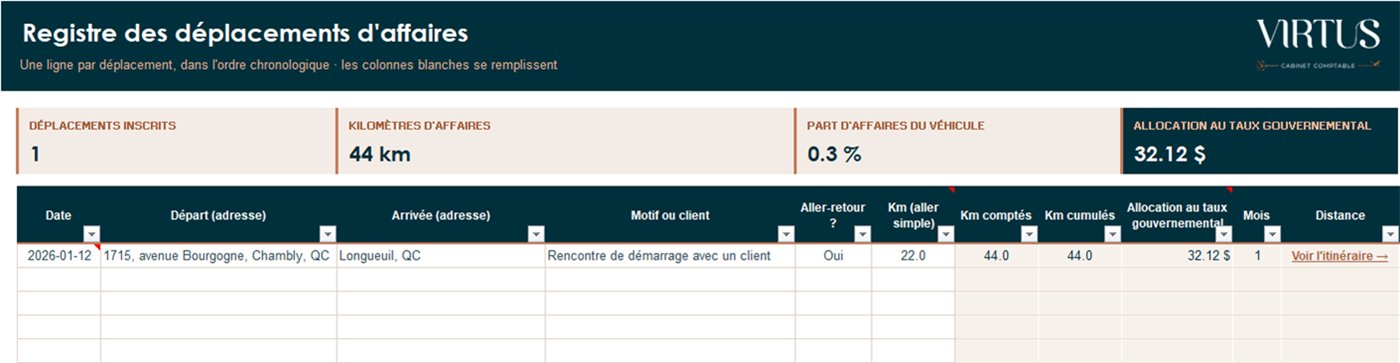Open the Date column filter dropdown

pos(92,234)
